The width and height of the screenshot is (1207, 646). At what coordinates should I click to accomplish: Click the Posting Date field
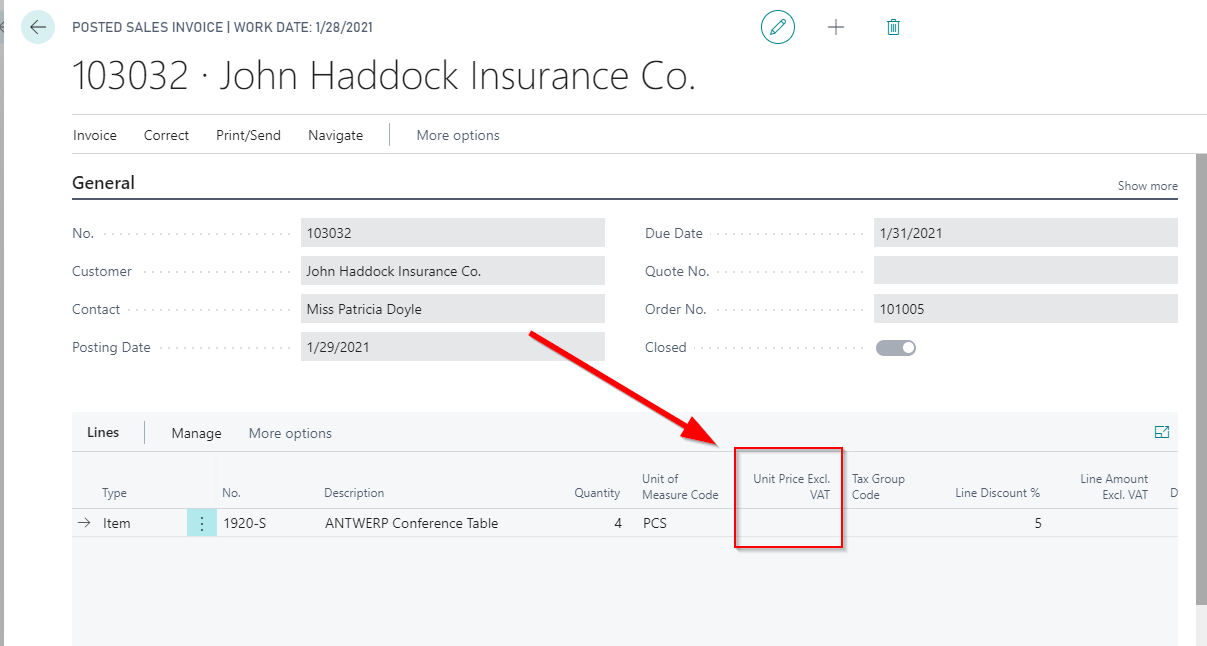(452, 346)
